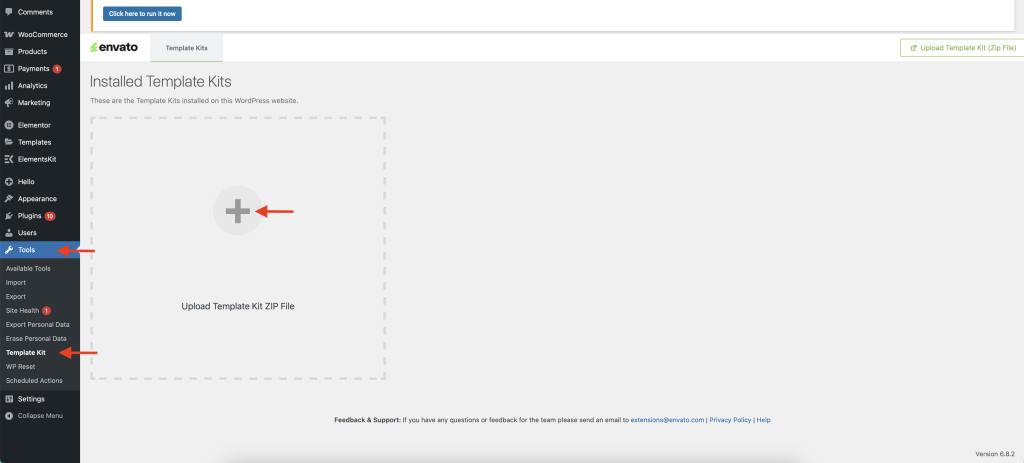The image size is (1024, 463).
Task: Go to Site Health
Action: coord(23,311)
